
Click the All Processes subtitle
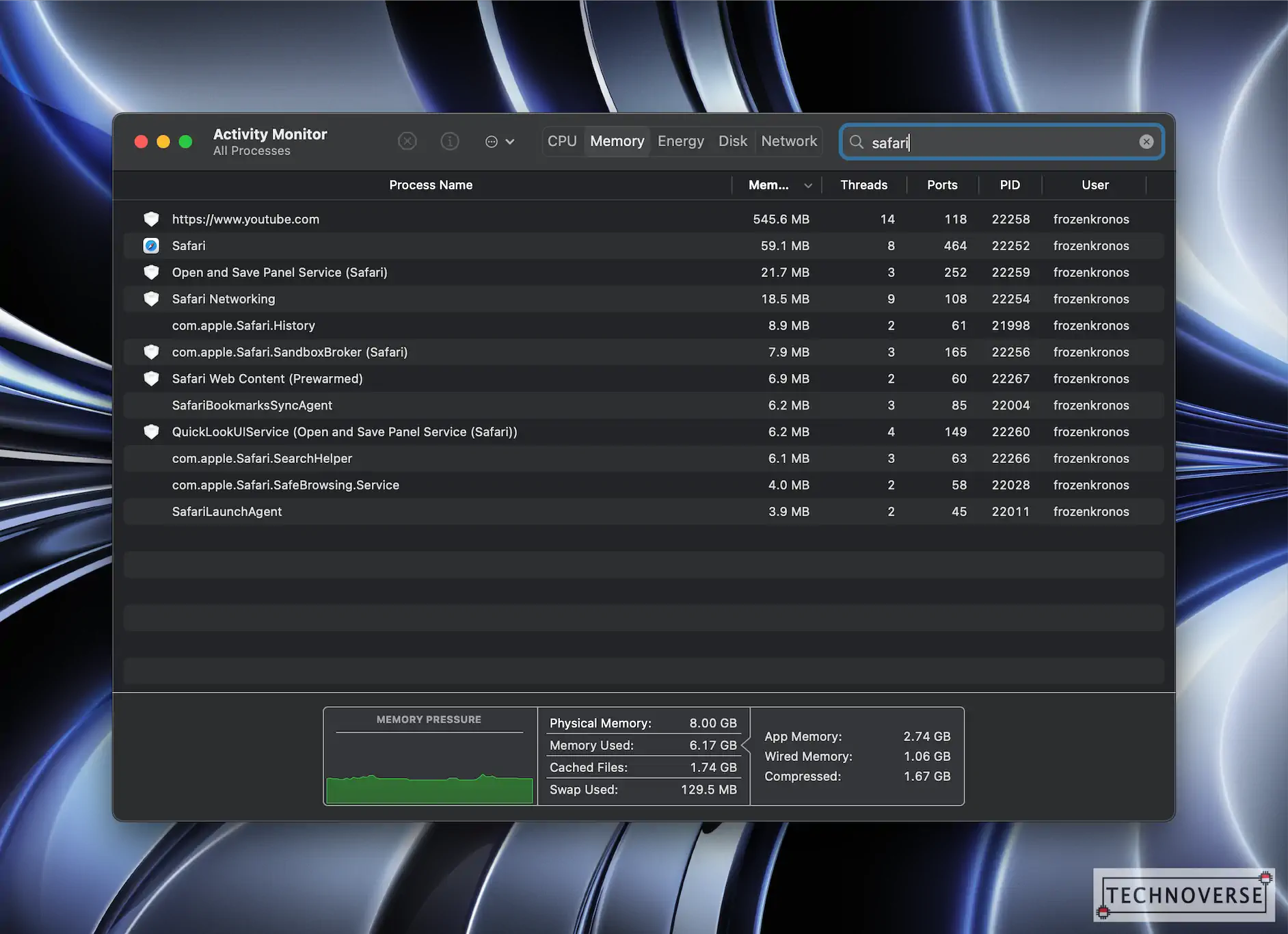pyautogui.click(x=252, y=151)
